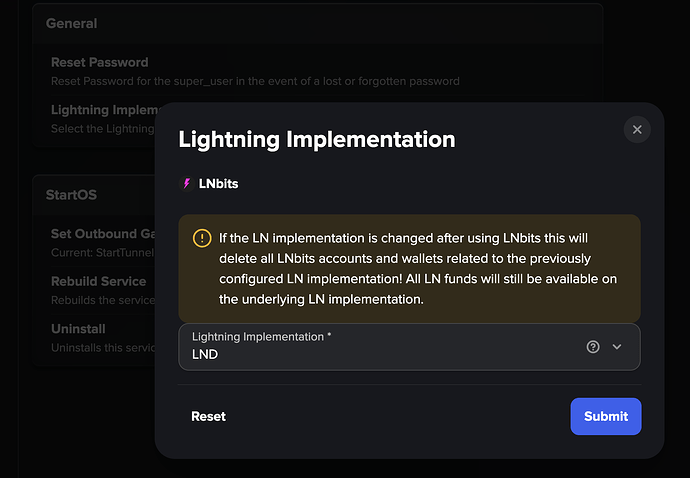Click the General section header
The width and height of the screenshot is (690, 478).
click(x=72, y=23)
